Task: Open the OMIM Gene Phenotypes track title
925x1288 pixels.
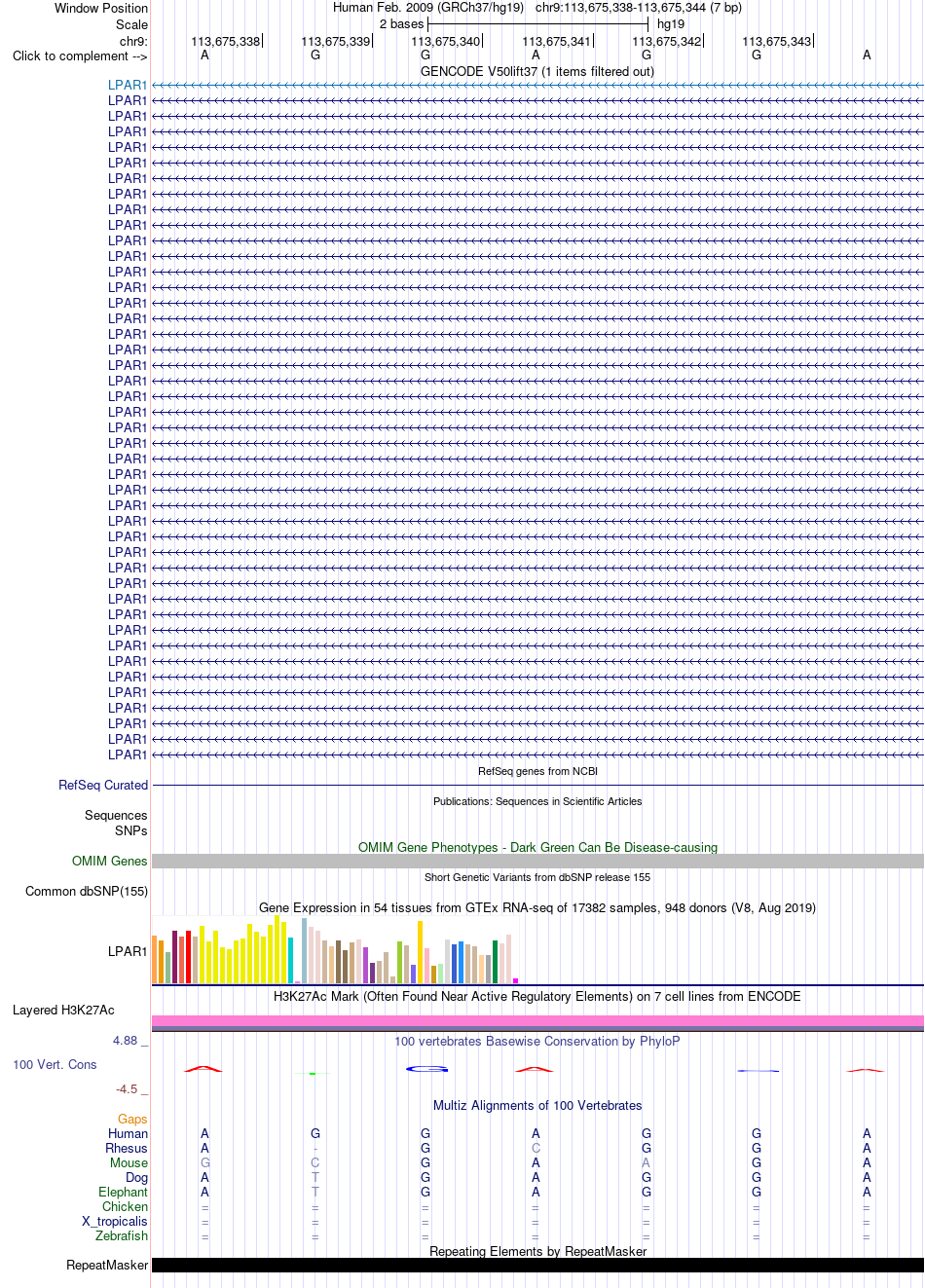Action: point(537,848)
